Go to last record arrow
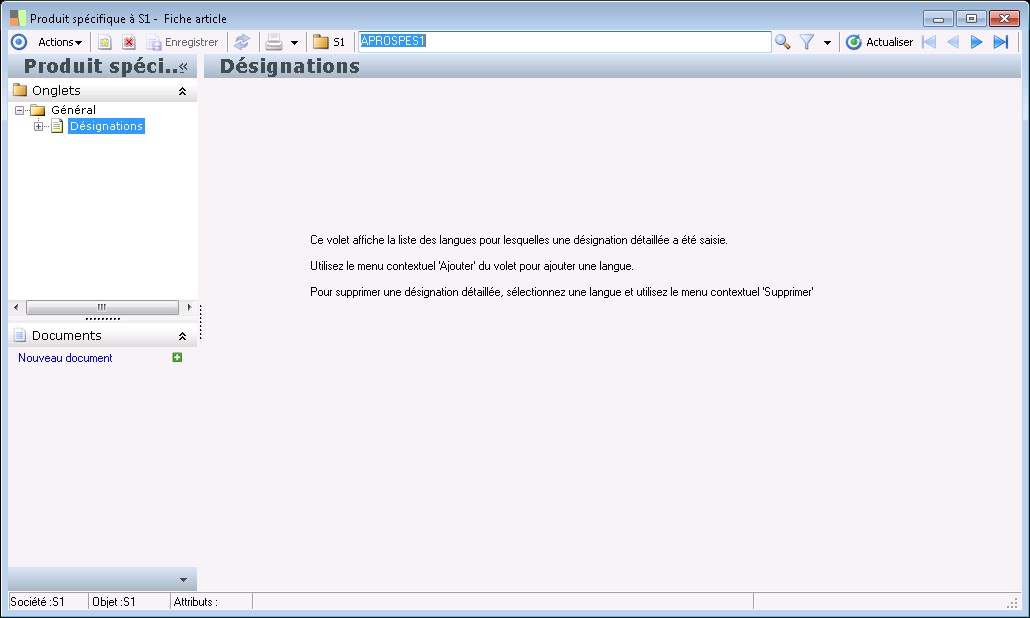Viewport: 1030px width, 618px height. 1000,42
